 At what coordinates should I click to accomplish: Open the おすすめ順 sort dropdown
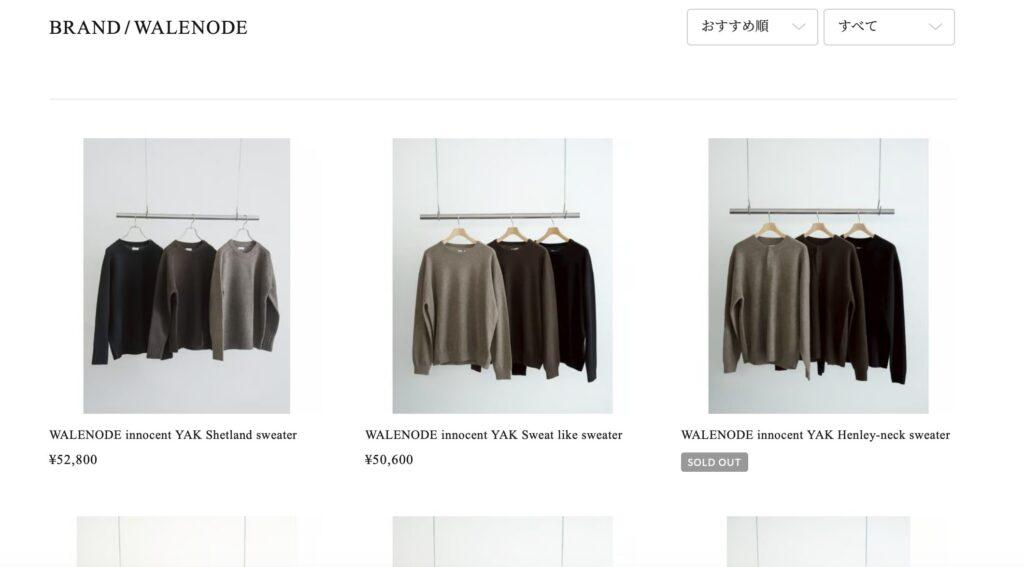[x=752, y=27]
